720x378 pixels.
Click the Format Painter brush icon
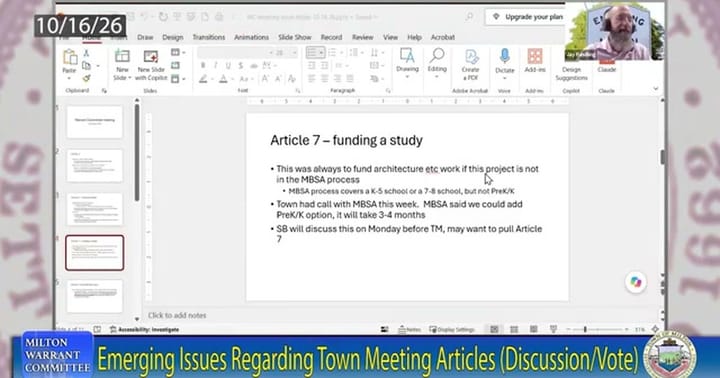click(x=86, y=79)
